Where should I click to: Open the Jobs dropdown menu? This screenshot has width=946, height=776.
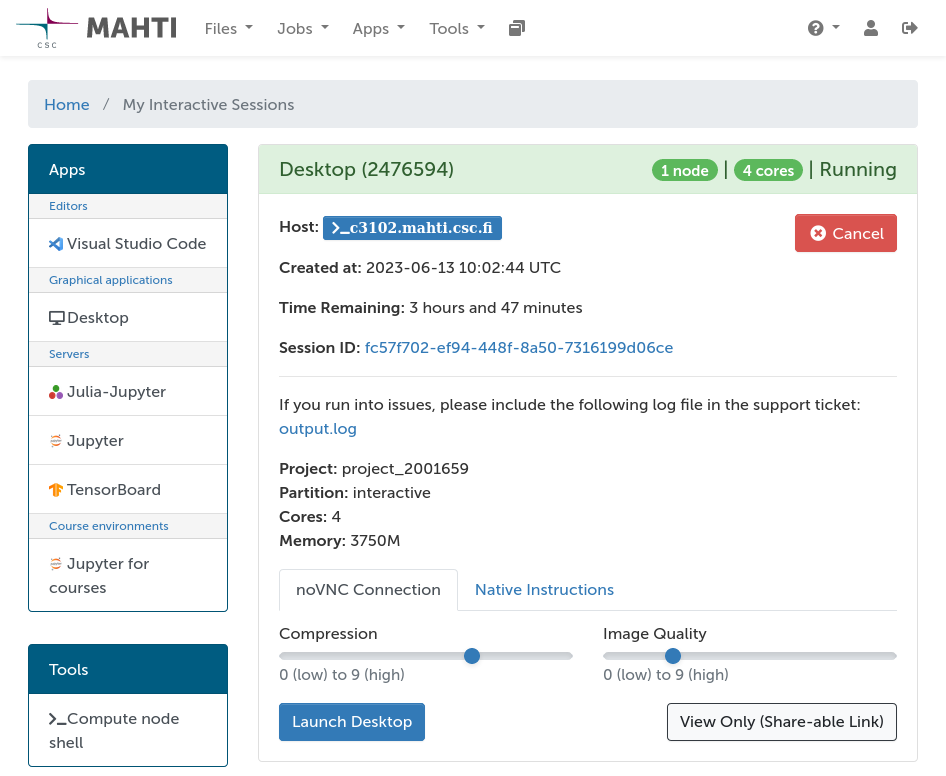[302, 29]
